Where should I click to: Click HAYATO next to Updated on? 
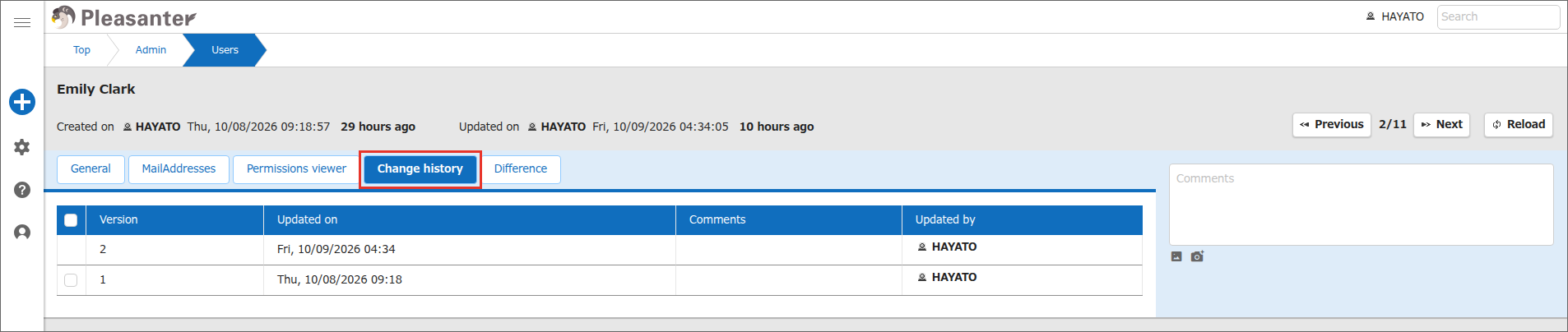pyautogui.click(x=557, y=127)
